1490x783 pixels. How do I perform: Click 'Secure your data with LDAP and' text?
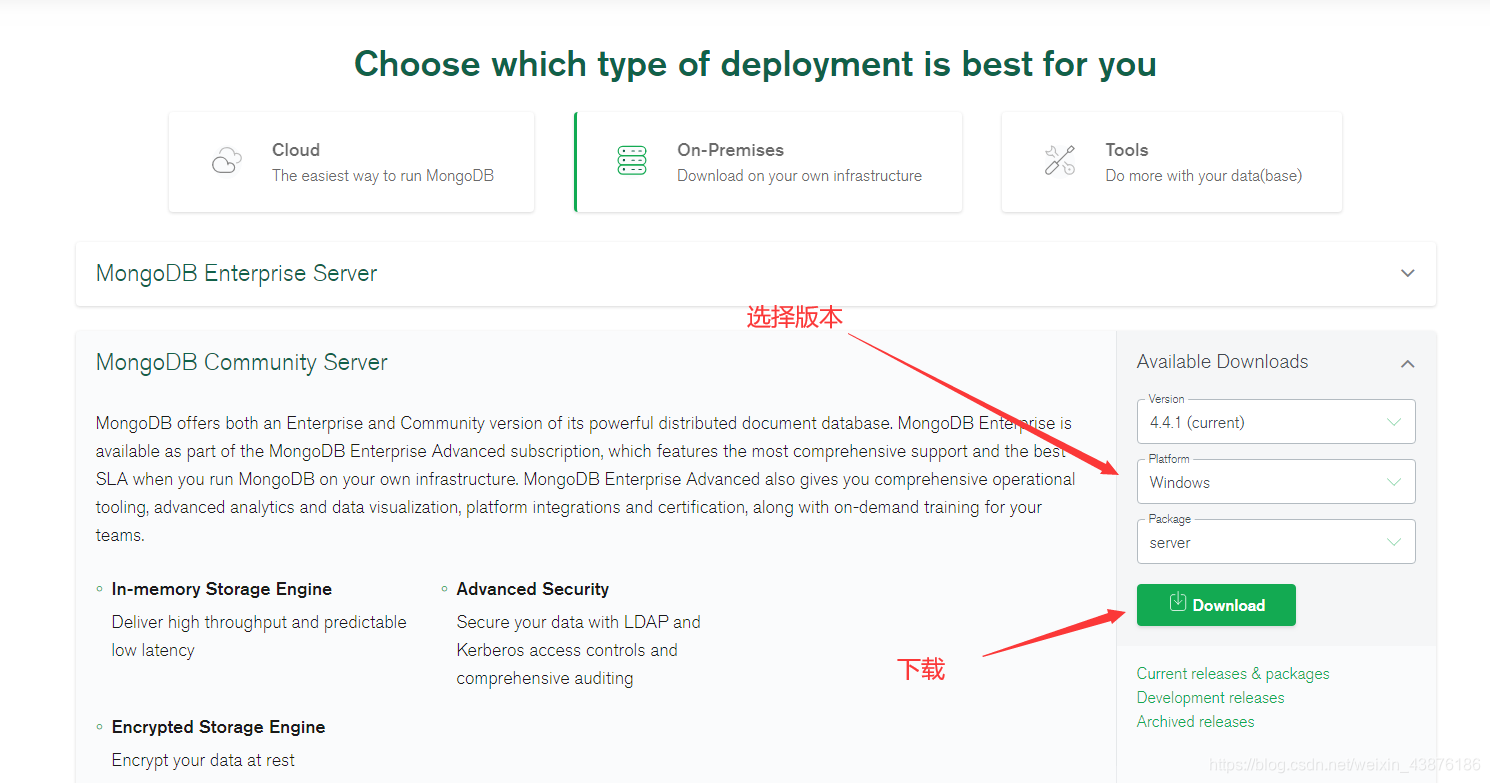coord(579,622)
